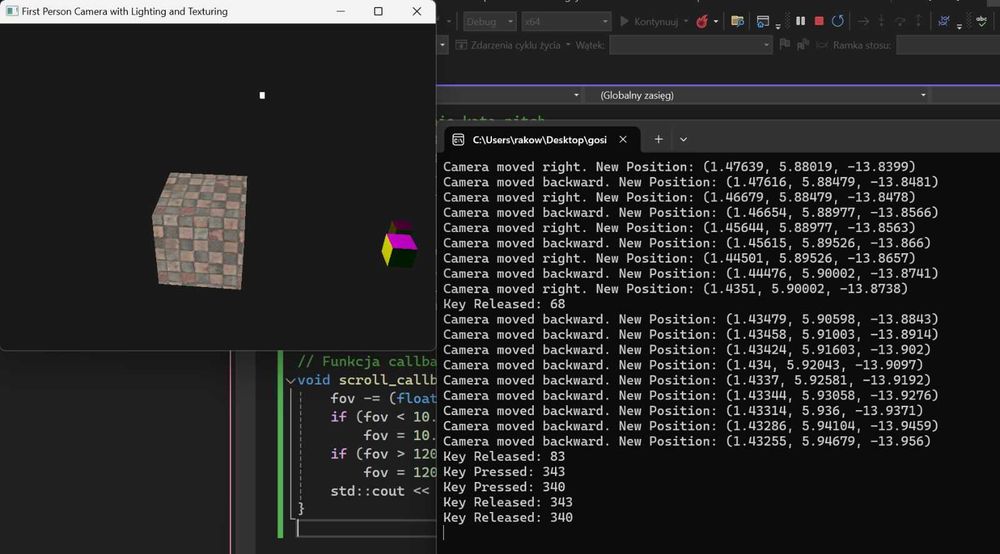The image size is (1000, 554).
Task: Open the Zdarzenia cyklu życia menu
Action: pyautogui.click(x=515, y=45)
